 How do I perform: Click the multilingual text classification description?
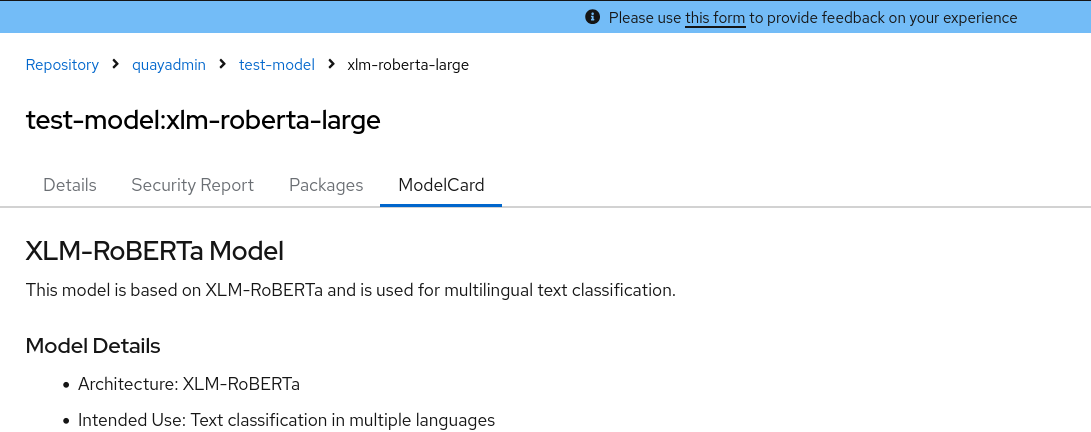click(350, 291)
